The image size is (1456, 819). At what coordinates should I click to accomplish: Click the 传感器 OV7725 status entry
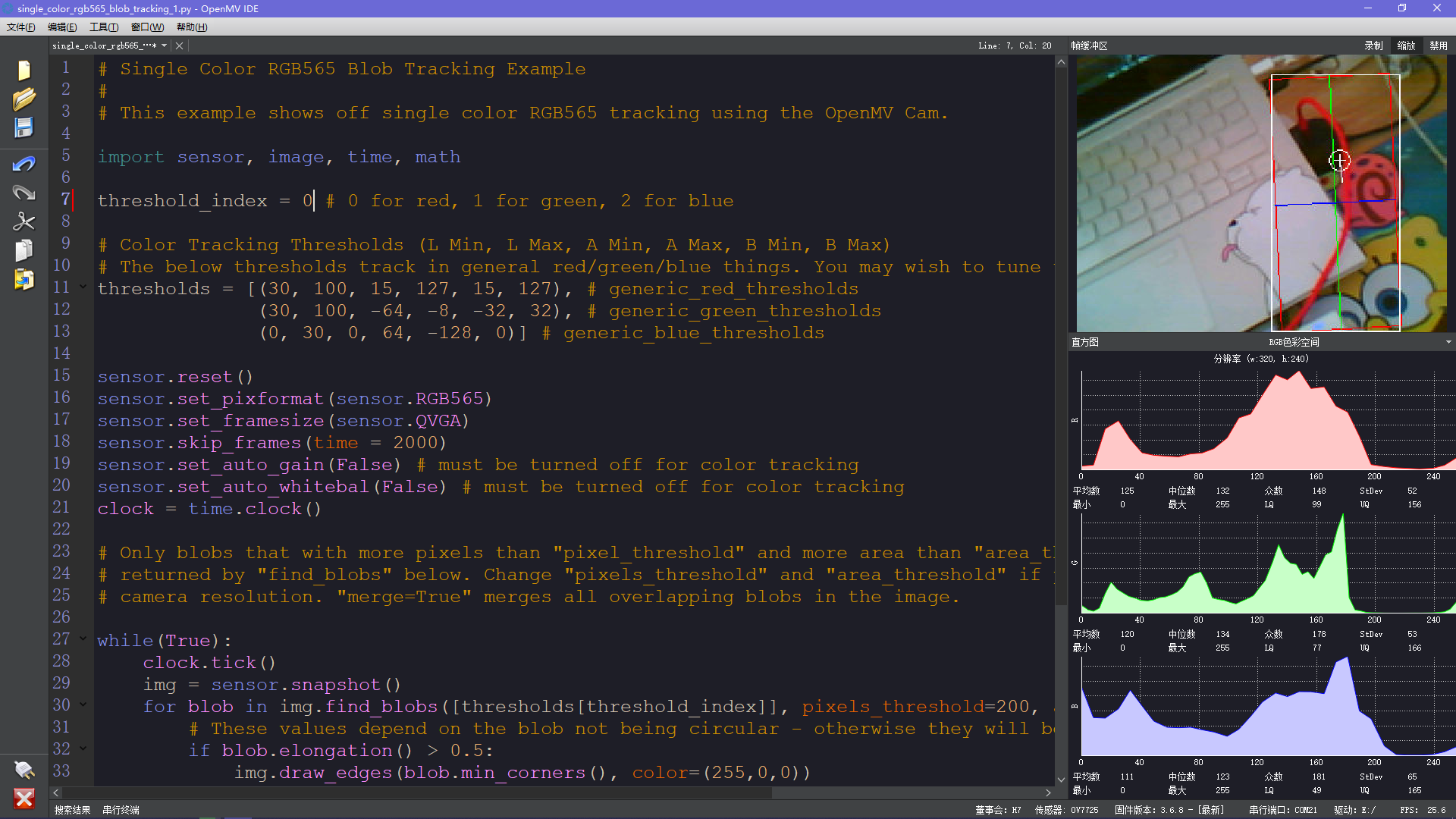point(1066,810)
